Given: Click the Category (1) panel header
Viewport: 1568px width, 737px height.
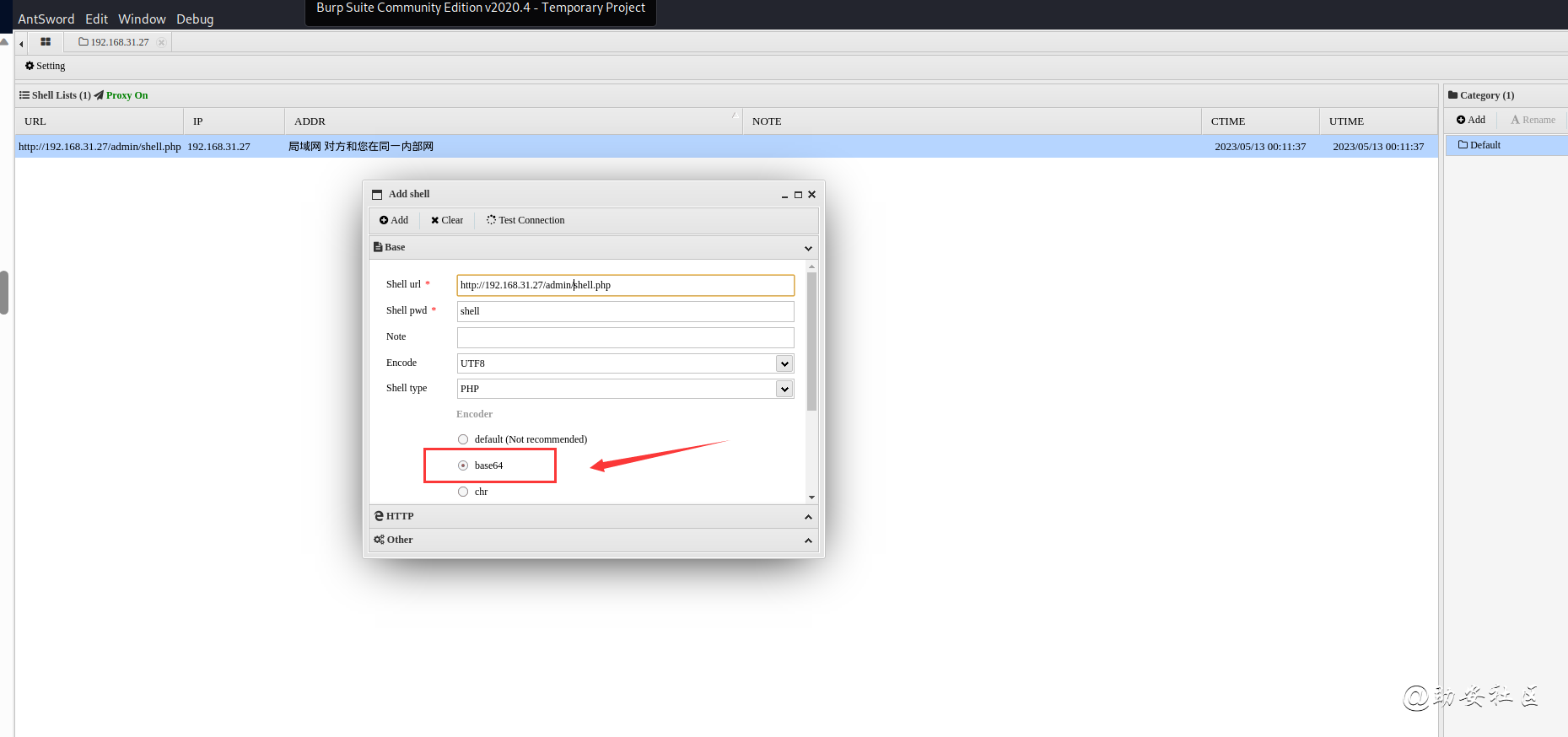Looking at the screenshot, I should [1482, 95].
